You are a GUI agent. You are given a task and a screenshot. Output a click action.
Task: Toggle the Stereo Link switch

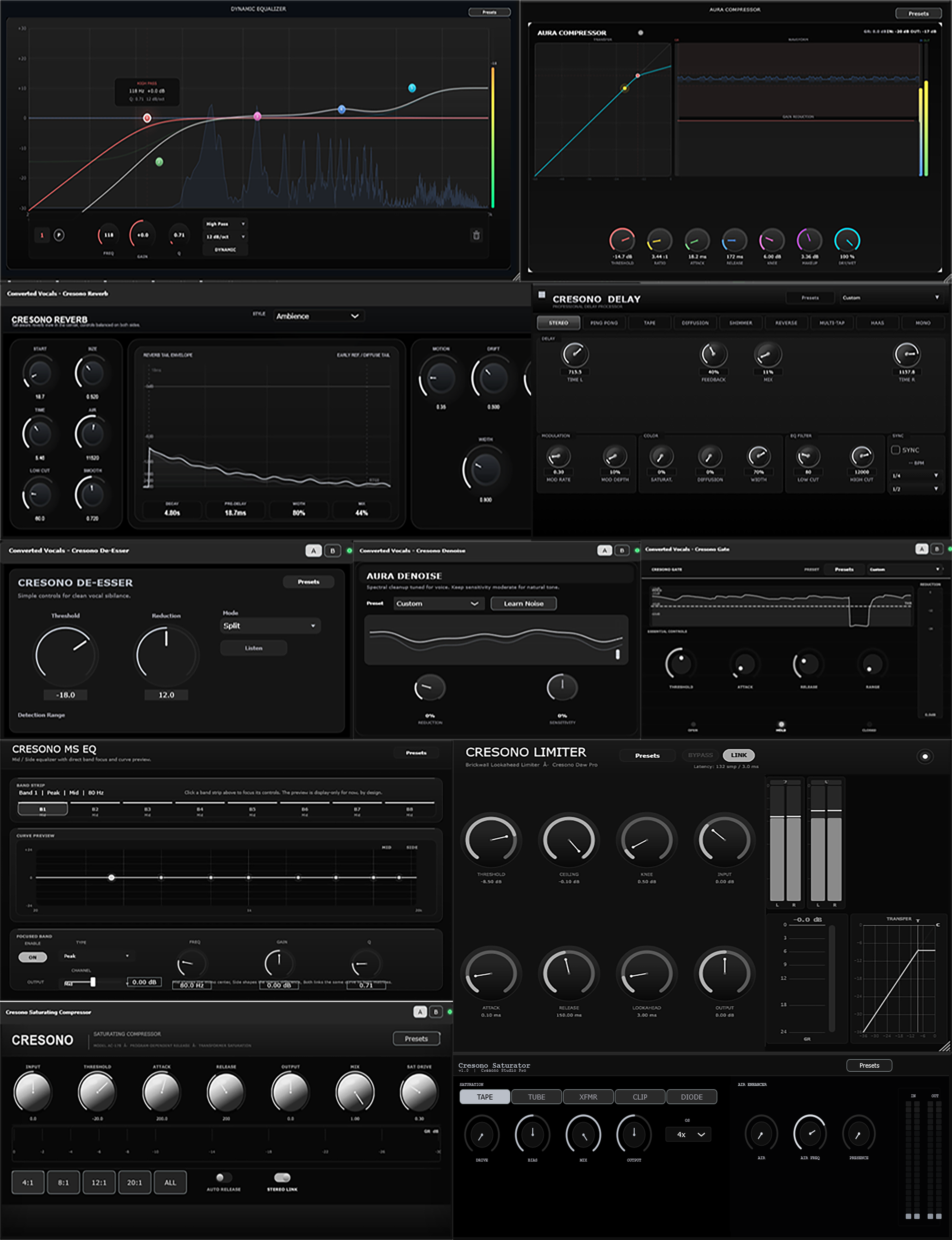(x=282, y=1177)
